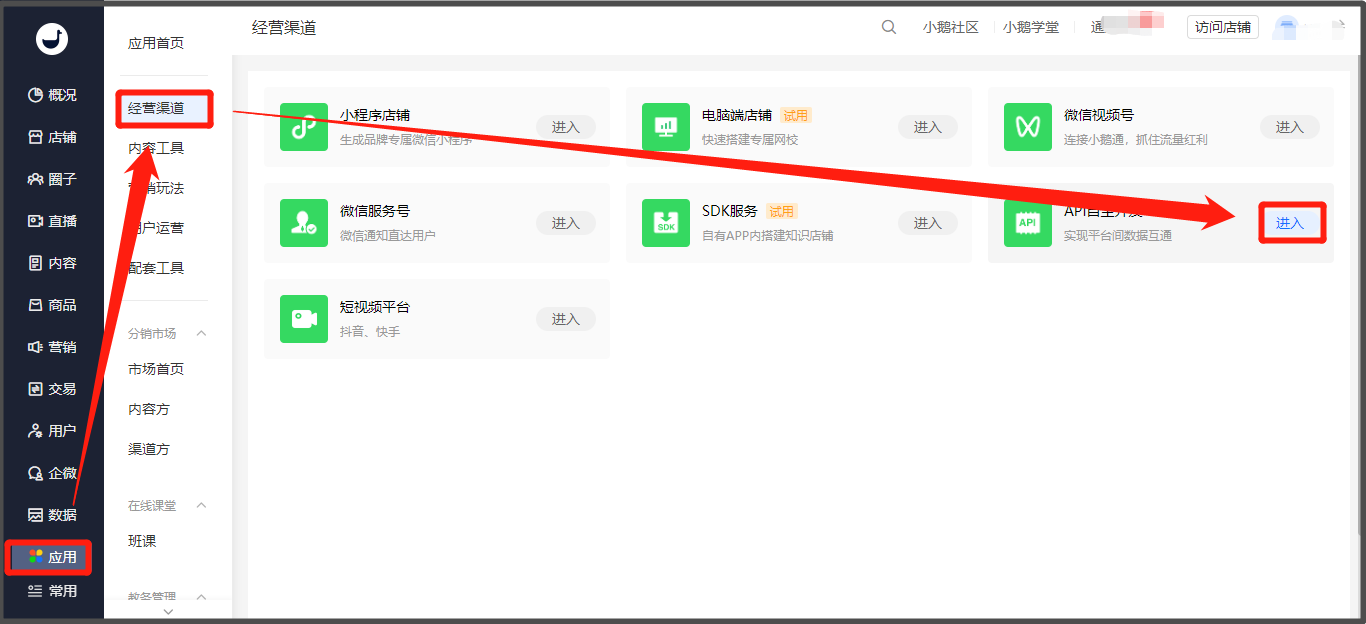1366x624 pixels.
Task: Click the 微信视频号 title text
Action: (1099, 115)
